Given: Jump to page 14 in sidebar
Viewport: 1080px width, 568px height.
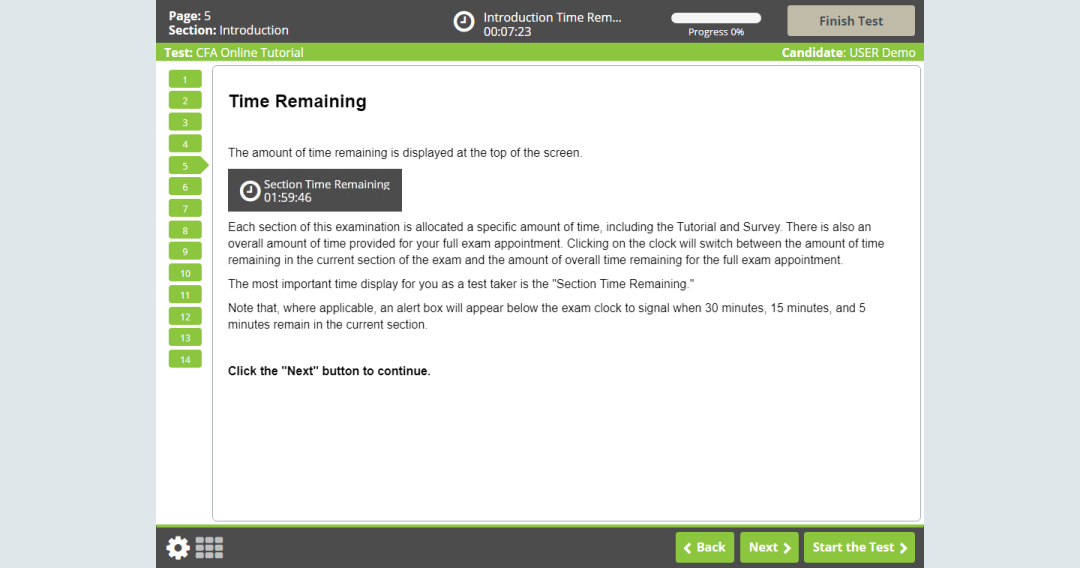Looking at the screenshot, I should pos(185,359).
